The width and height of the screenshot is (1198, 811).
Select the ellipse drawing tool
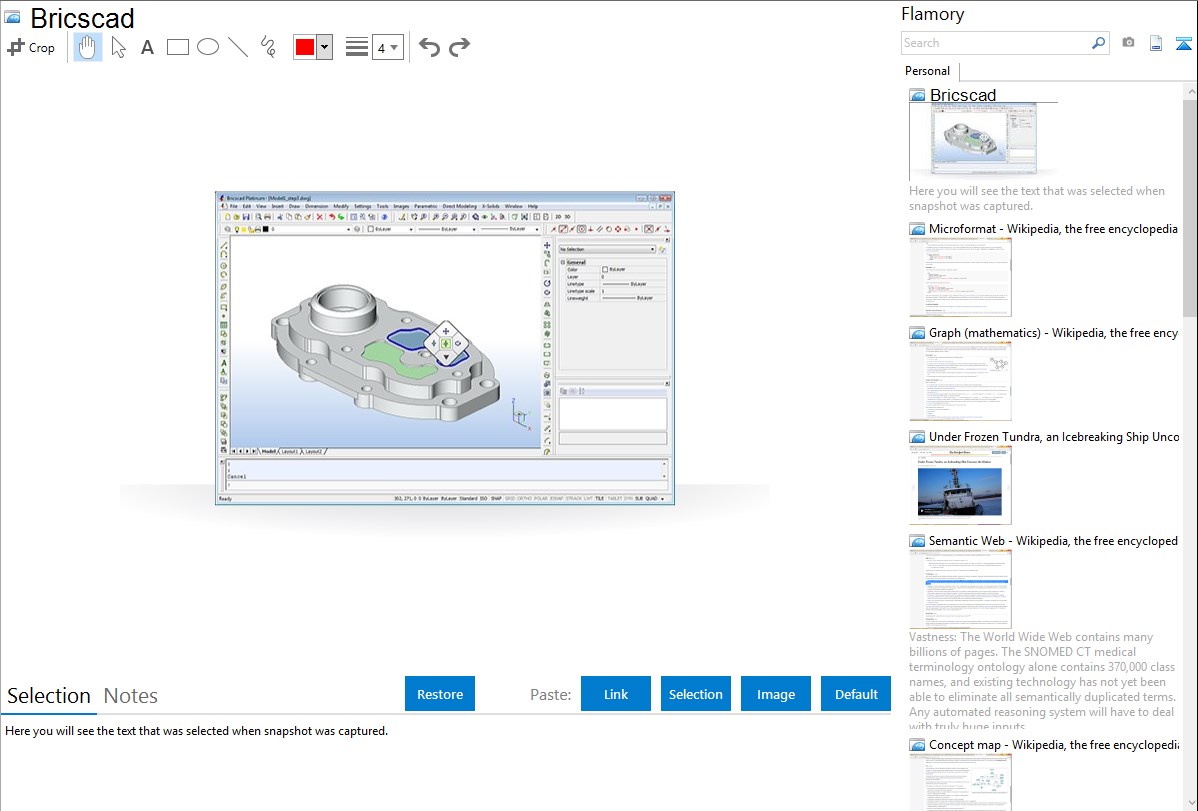click(x=208, y=47)
